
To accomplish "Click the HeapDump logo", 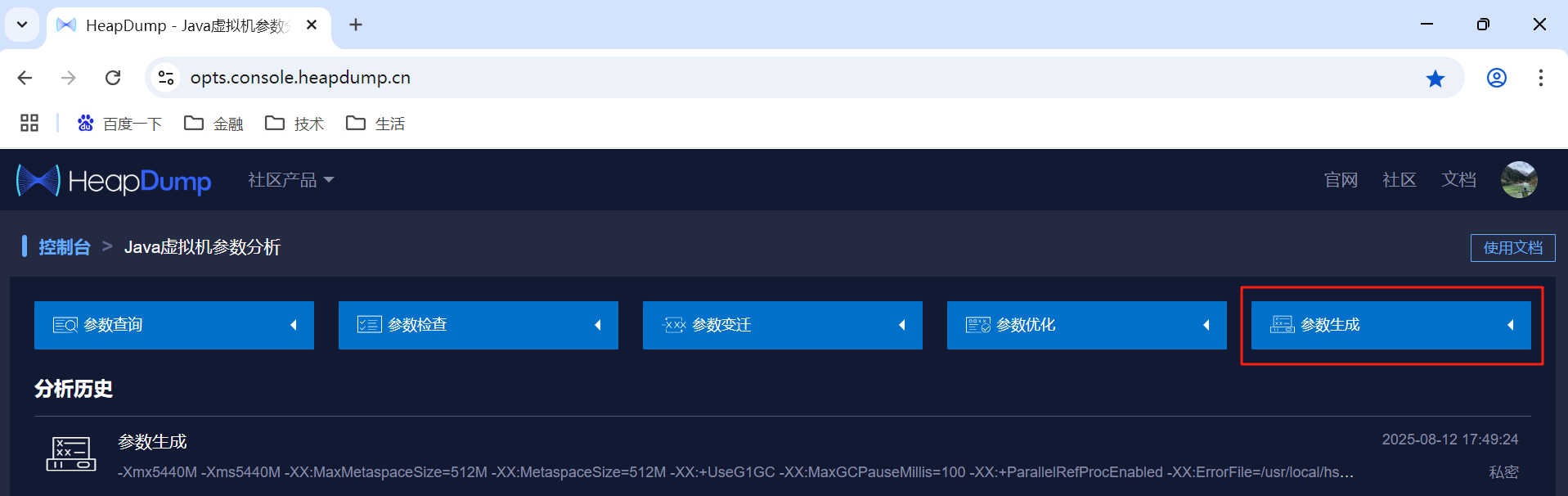I will [114, 180].
